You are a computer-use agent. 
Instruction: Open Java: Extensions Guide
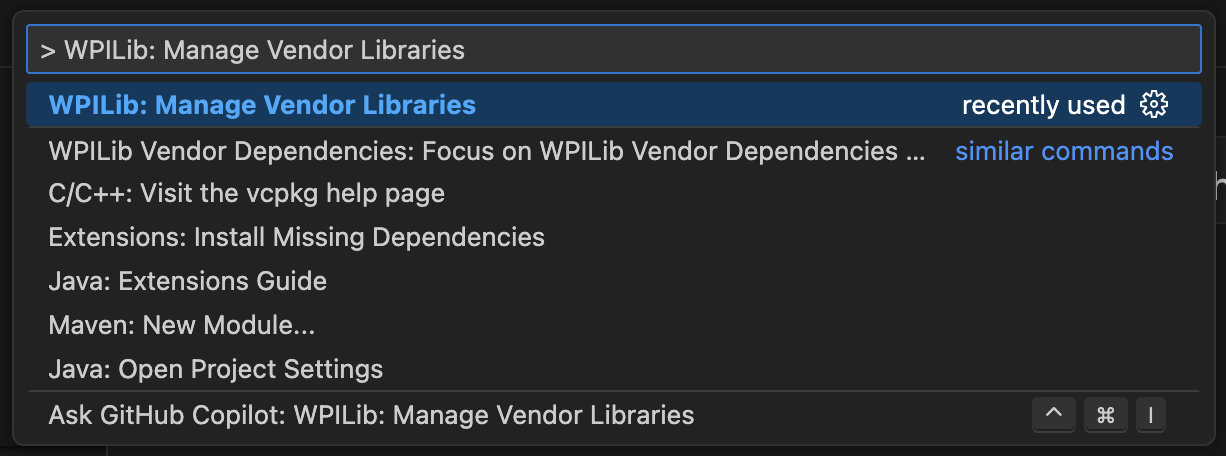pyautogui.click(x=187, y=281)
